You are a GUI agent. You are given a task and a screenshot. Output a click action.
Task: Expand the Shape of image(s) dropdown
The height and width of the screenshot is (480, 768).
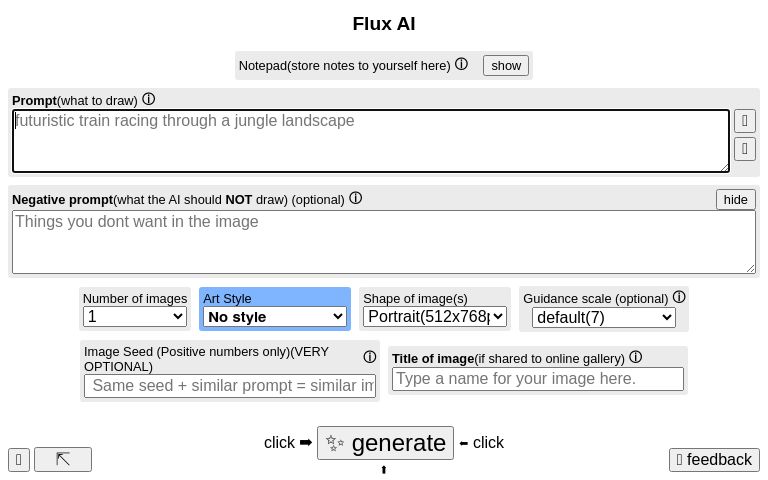coord(435,317)
